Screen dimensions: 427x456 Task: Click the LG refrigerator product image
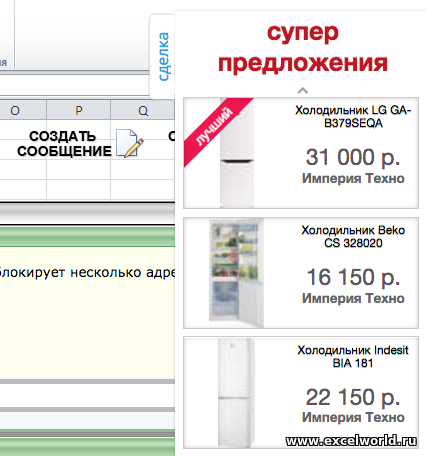click(237, 153)
